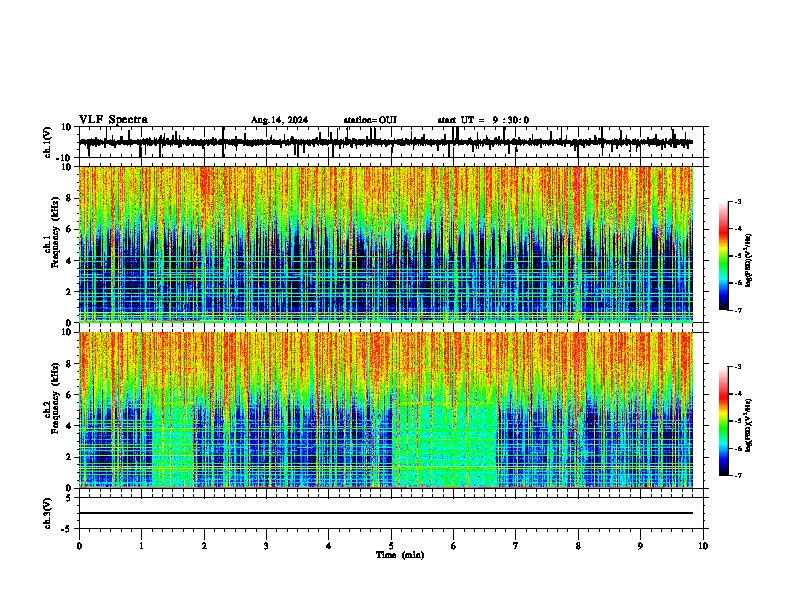Viewport: 792px width, 612px height.
Task: Click the ch.1 colorbar log(PSD) unit label
Action: (748, 261)
